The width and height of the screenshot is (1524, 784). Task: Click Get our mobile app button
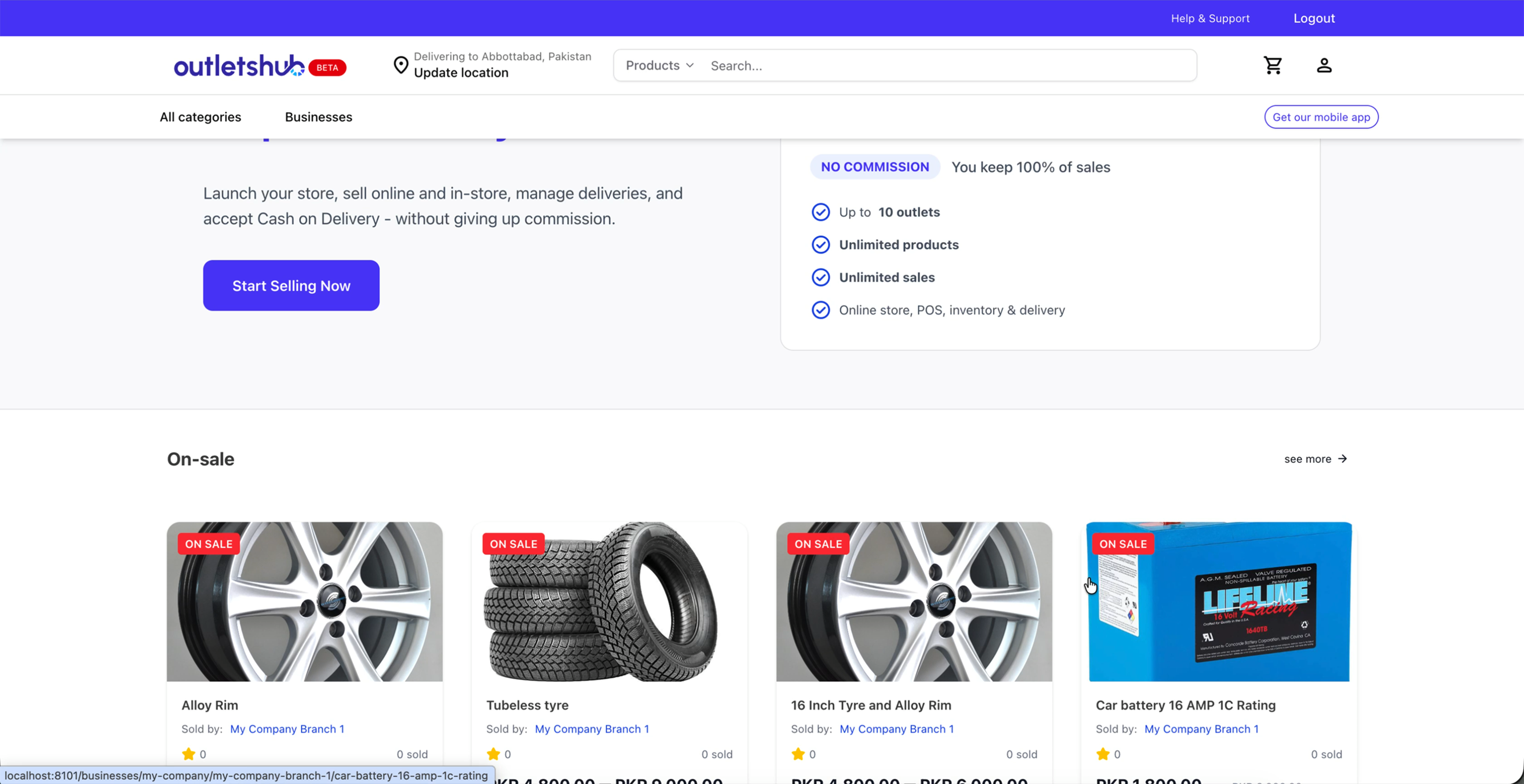point(1321,117)
